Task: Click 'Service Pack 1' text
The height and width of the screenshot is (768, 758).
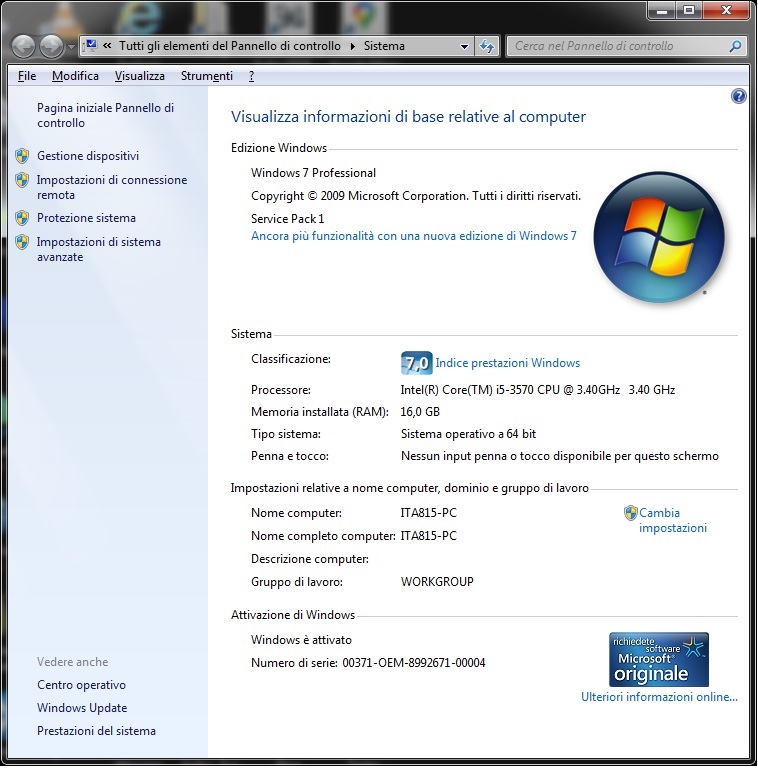Action: click(287, 219)
